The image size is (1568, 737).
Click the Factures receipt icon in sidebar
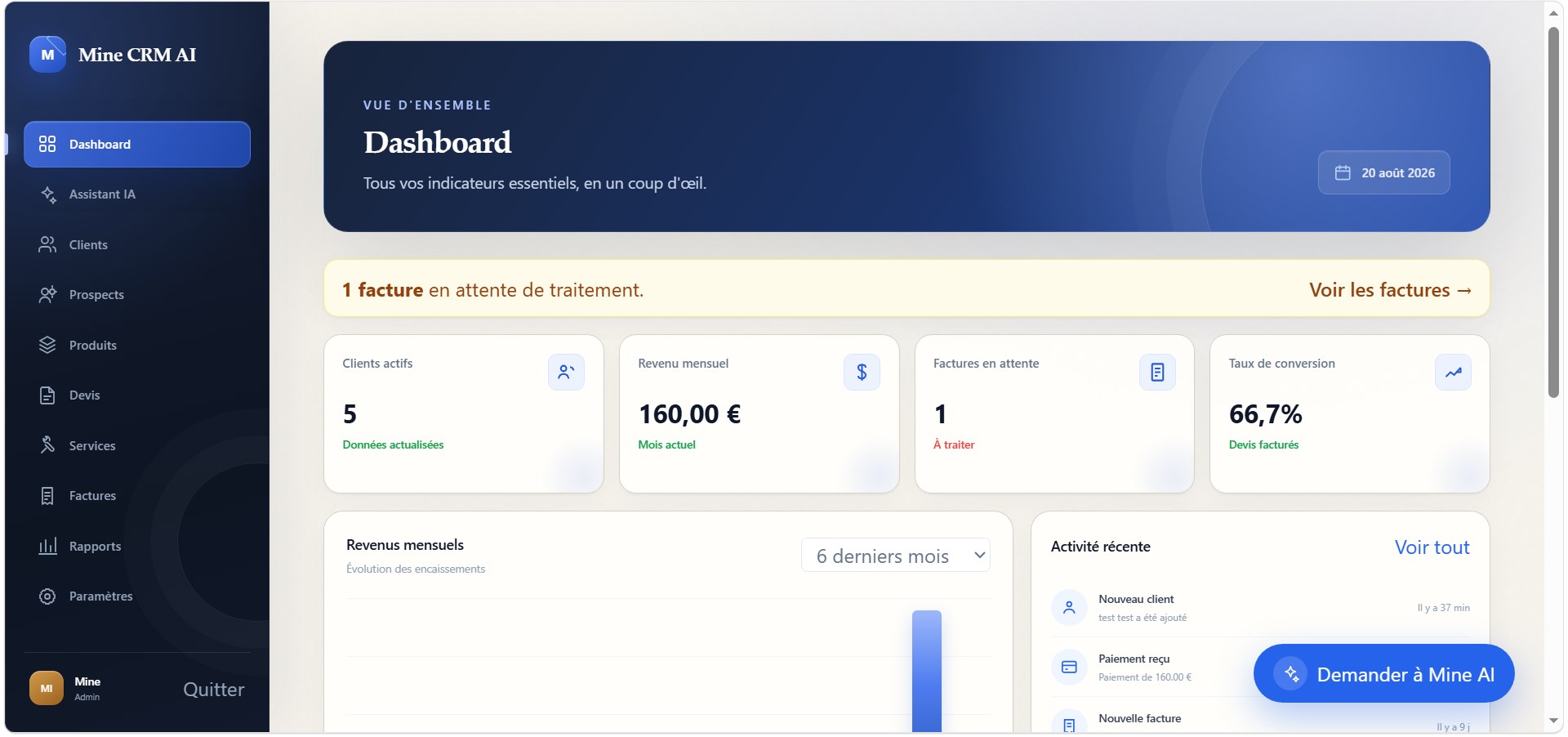(47, 496)
